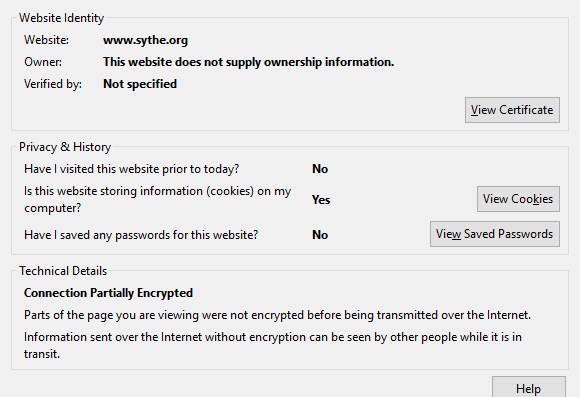Open View Saved Passwords
The width and height of the screenshot is (580, 397).
(495, 234)
